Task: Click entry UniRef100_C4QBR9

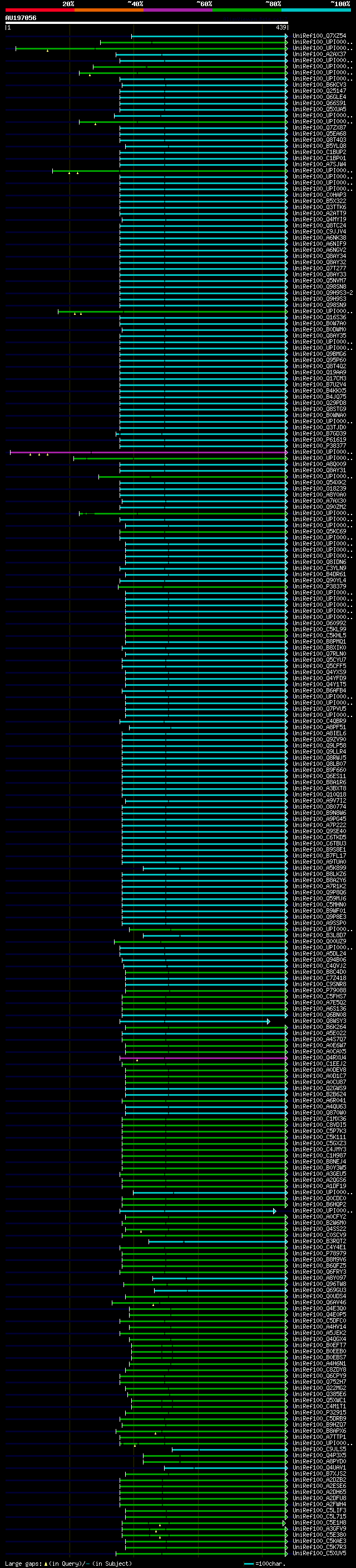Action: click(x=319, y=721)
